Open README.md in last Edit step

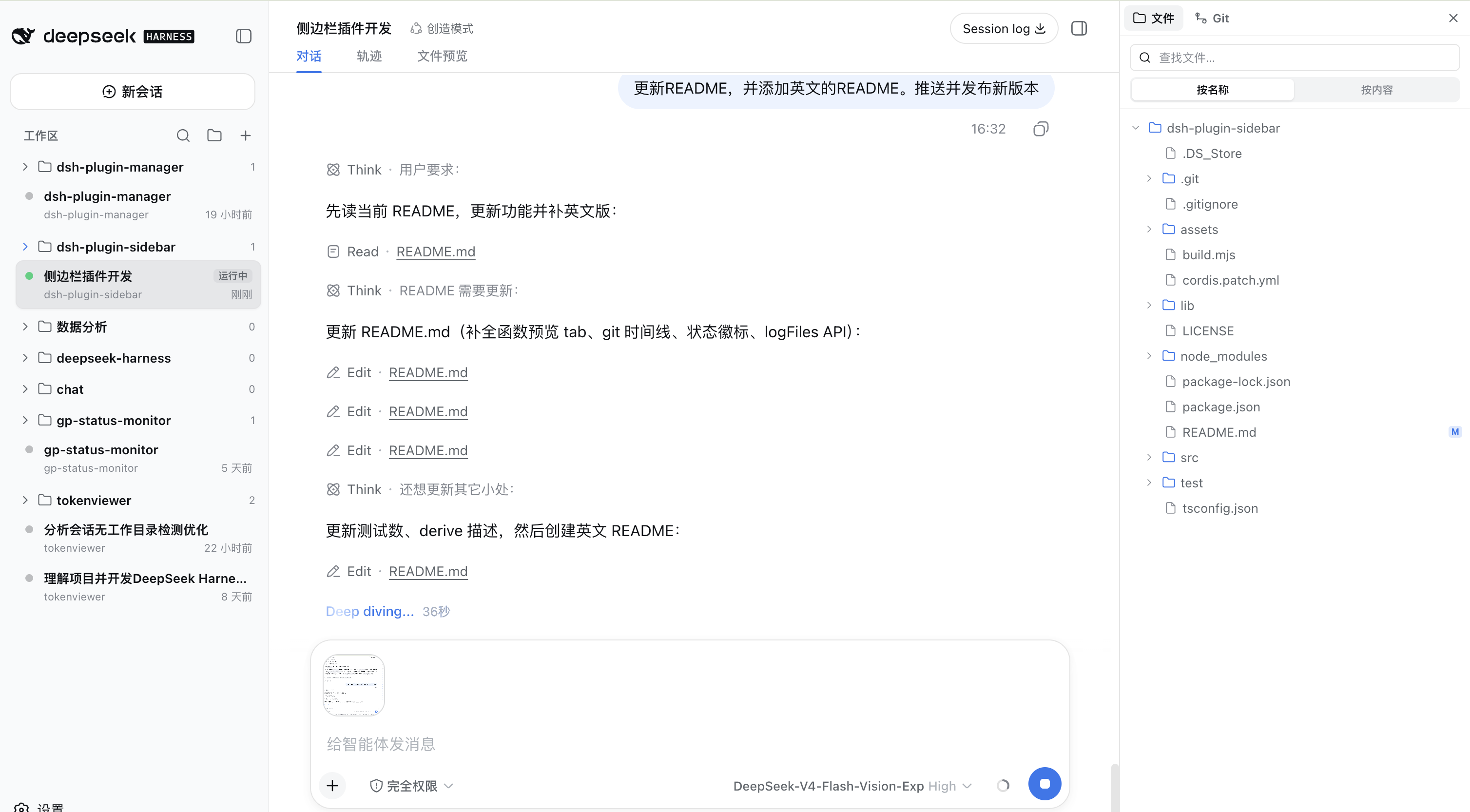tap(428, 571)
